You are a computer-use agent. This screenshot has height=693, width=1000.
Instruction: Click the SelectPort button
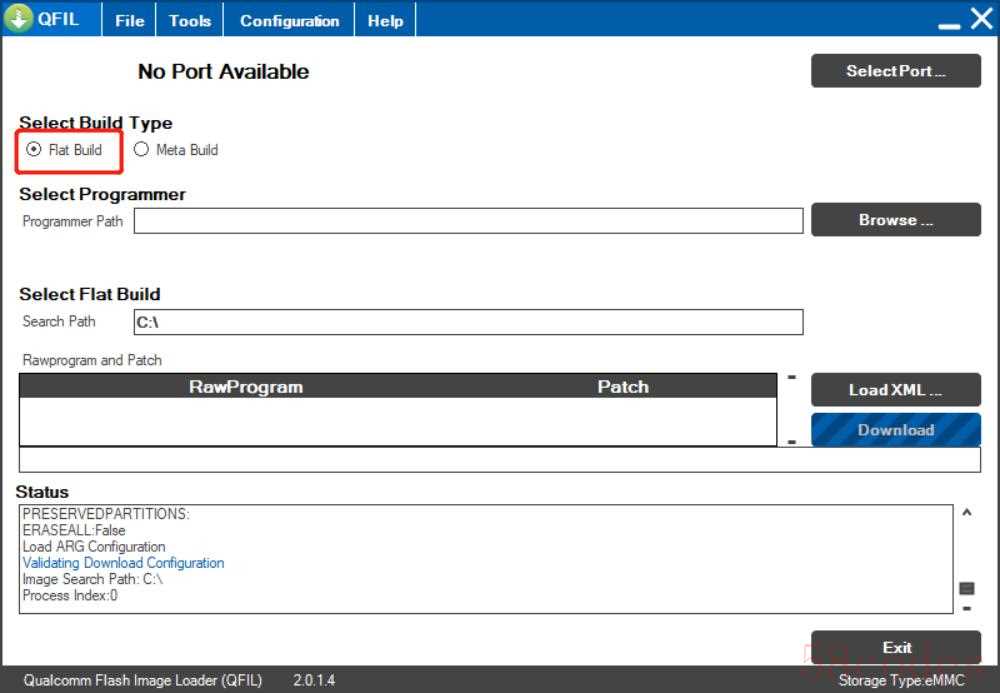895,71
